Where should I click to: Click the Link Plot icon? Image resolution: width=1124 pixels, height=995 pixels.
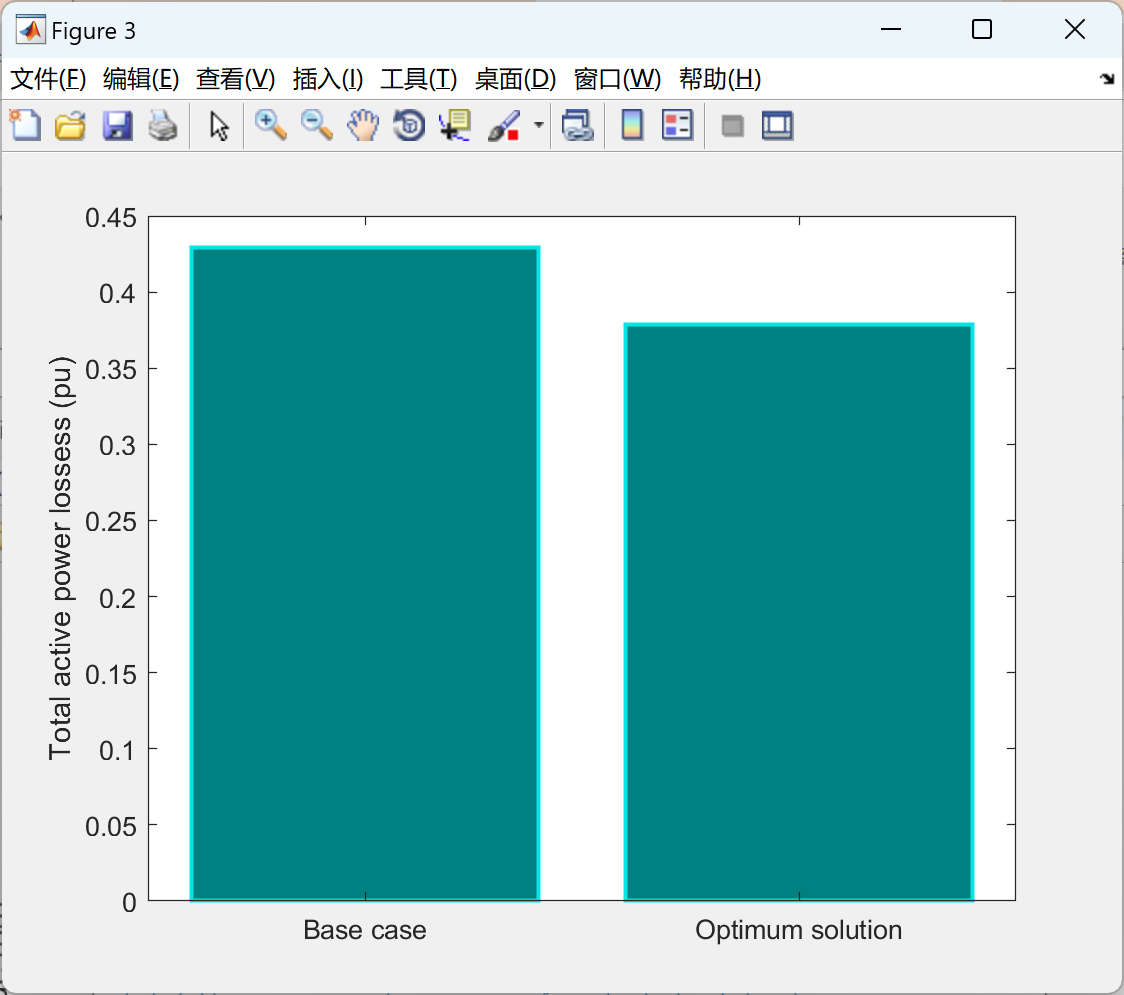[x=578, y=125]
